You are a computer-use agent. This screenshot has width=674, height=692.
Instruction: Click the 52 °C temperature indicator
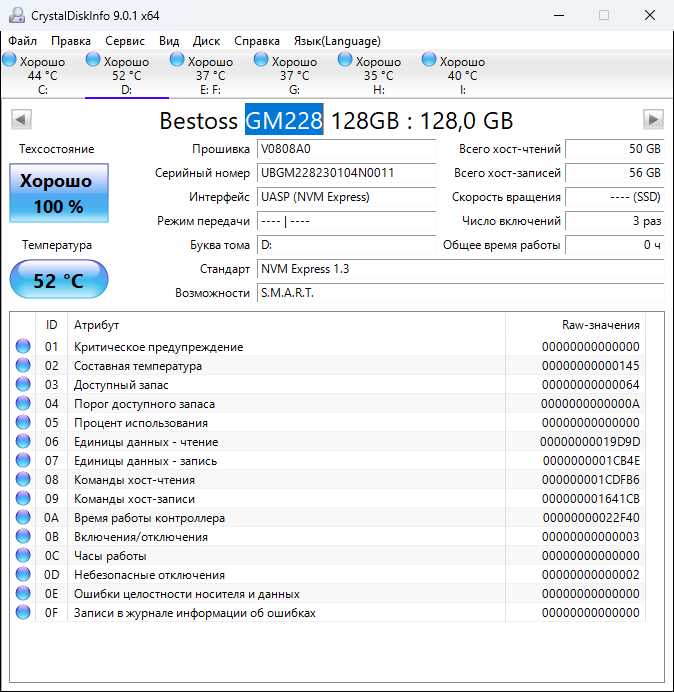[x=58, y=280]
